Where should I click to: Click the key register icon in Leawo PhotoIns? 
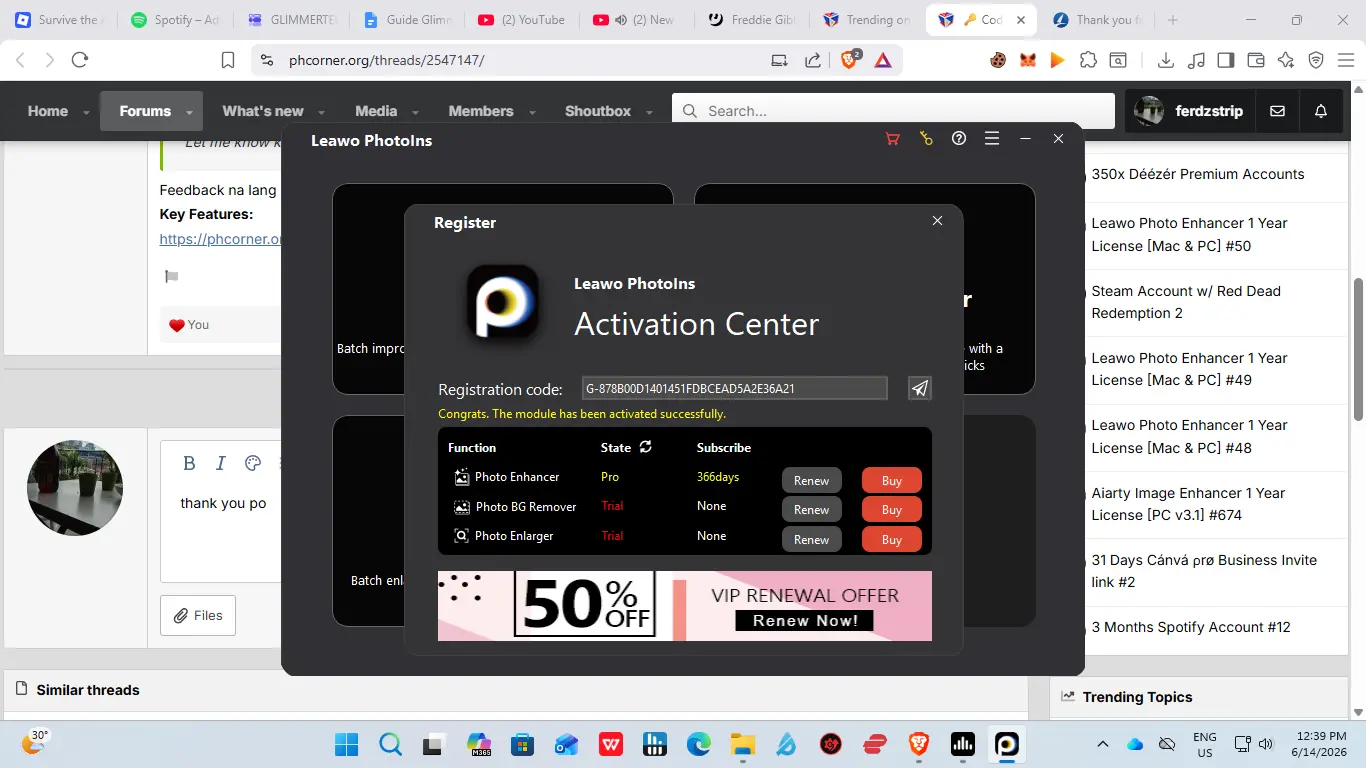coord(926,139)
